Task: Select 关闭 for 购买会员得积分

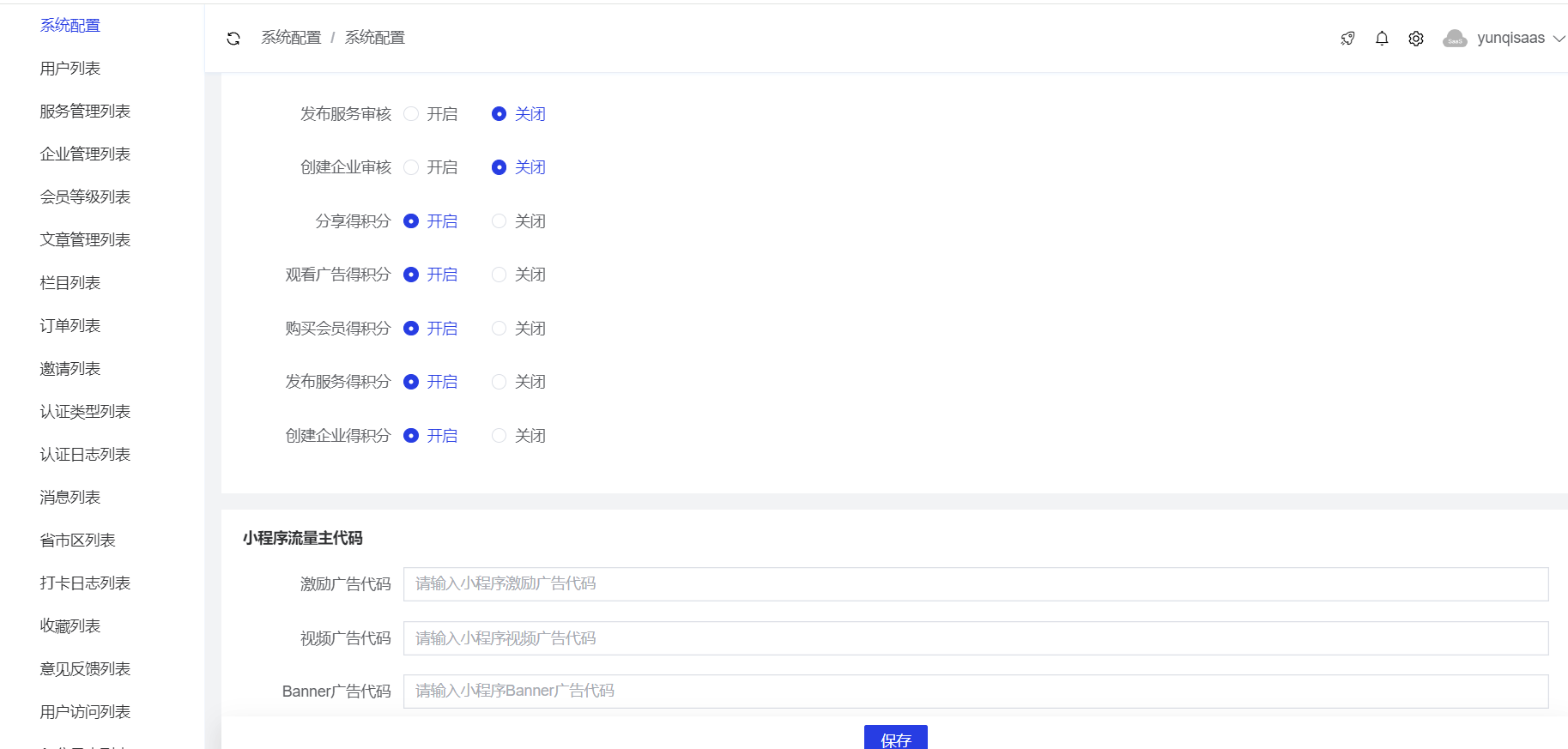Action: pos(499,329)
